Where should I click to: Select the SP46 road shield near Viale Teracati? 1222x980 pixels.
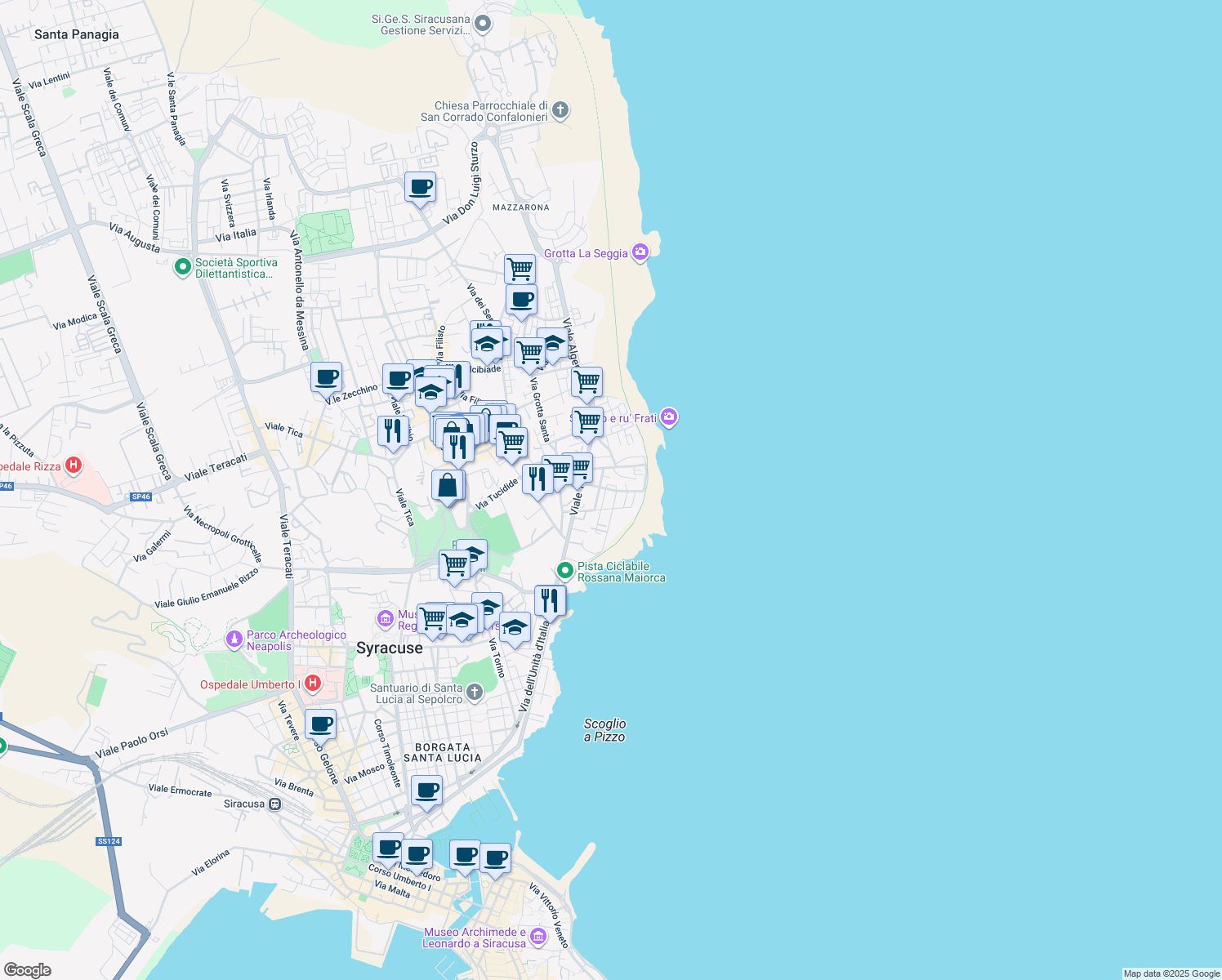point(140,497)
